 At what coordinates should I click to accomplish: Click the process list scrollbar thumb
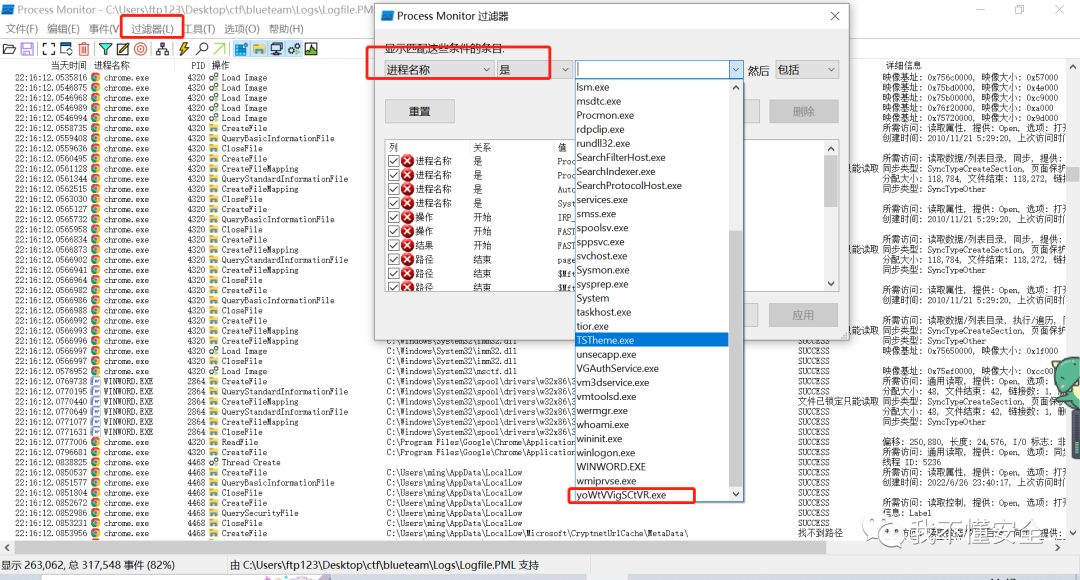coord(736,357)
